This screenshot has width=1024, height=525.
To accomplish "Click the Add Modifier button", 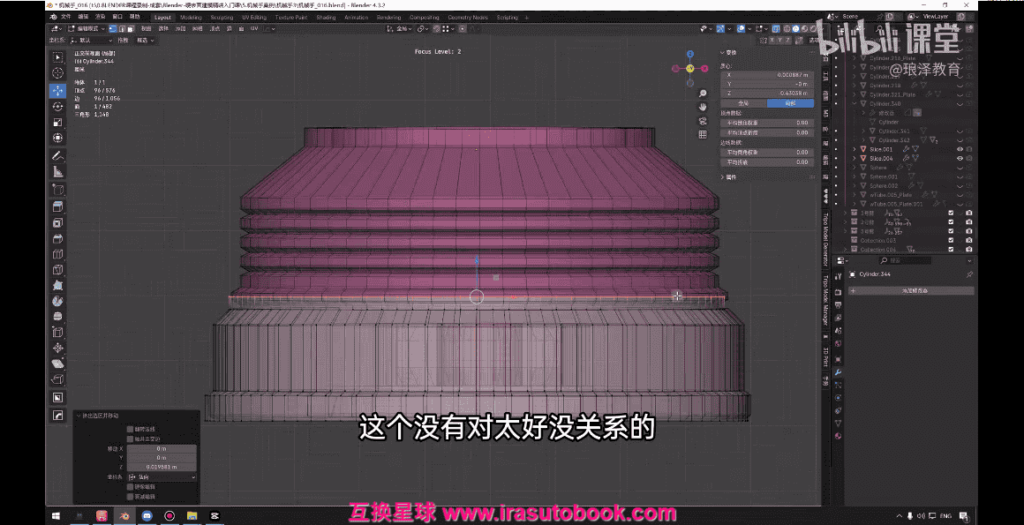I will tap(910, 290).
